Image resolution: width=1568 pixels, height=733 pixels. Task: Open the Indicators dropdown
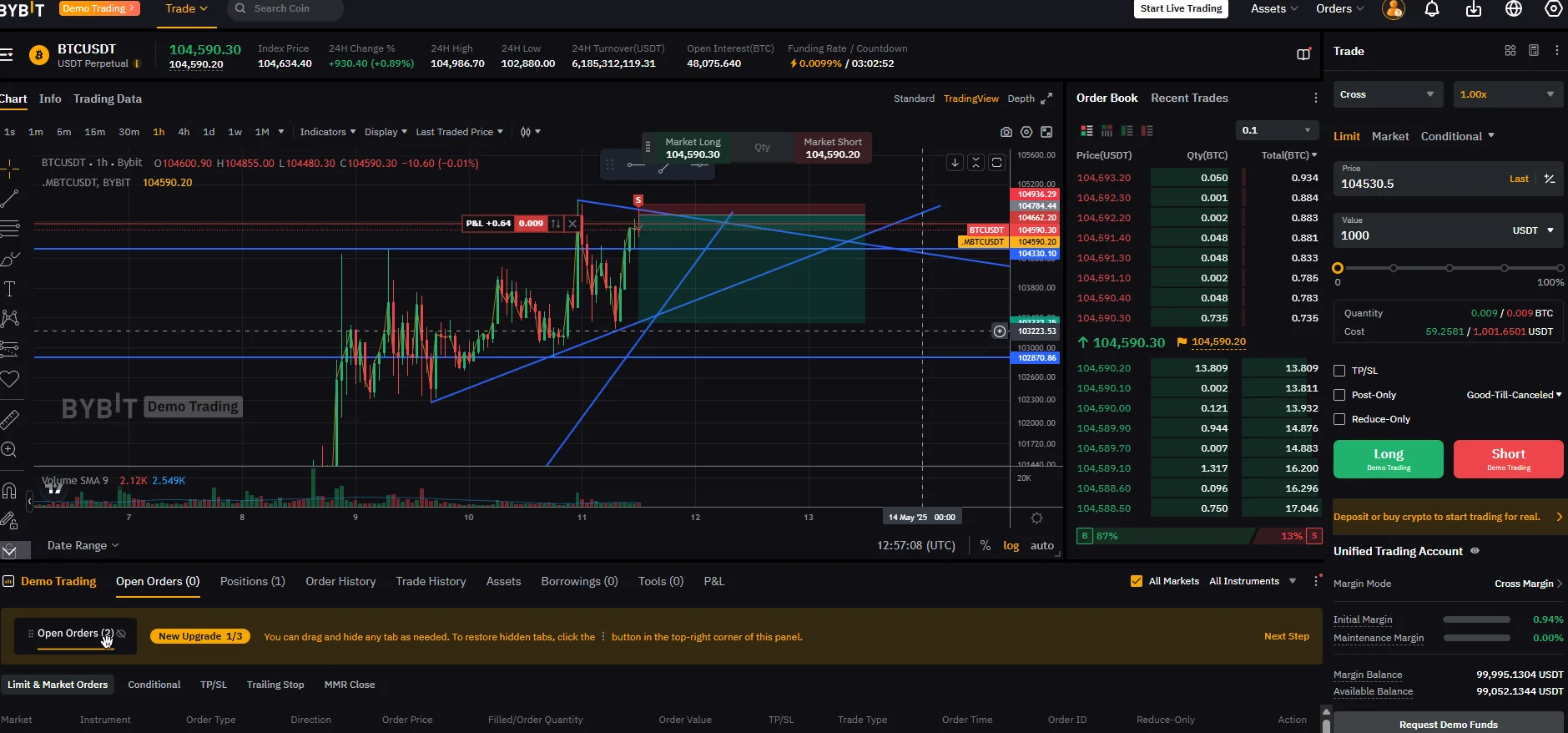click(x=327, y=132)
